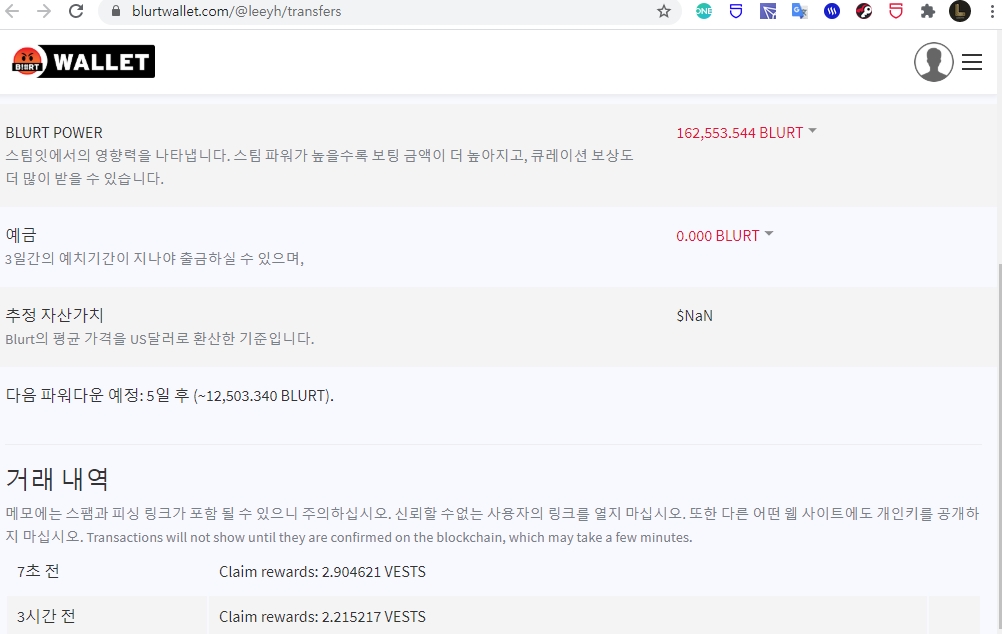This screenshot has height=634, width=1002.
Task: Open the user avatar profile menu
Action: click(933, 62)
